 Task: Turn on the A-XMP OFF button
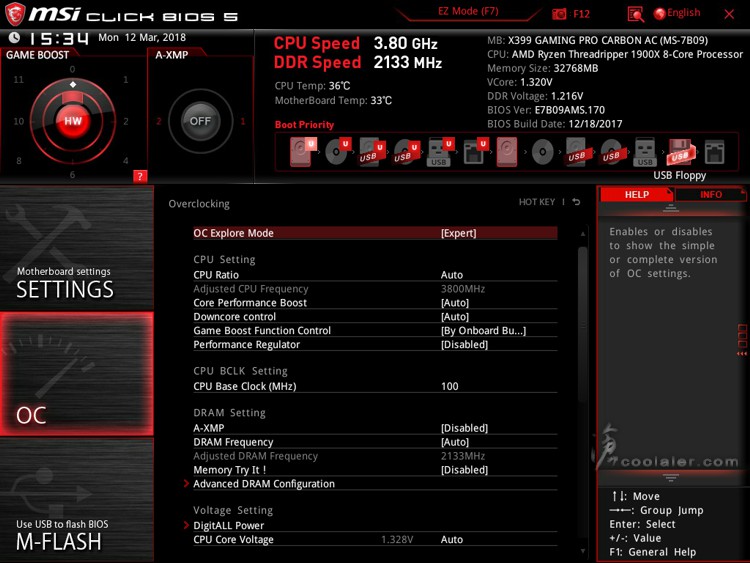(200, 121)
